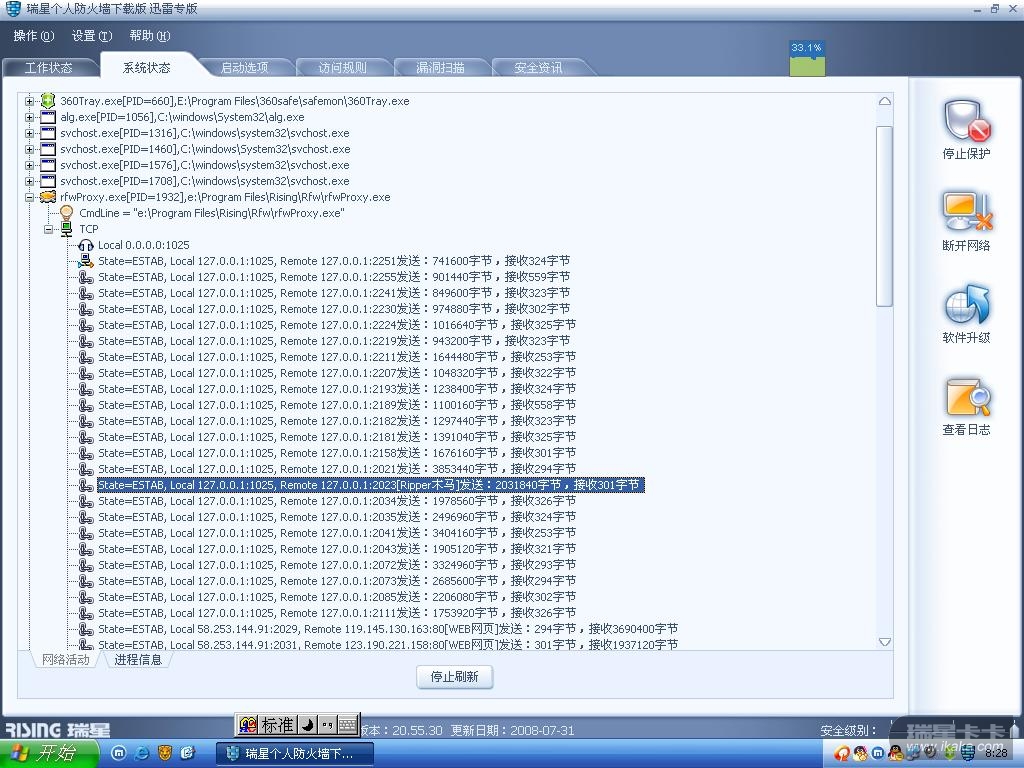Click the IME punctuation toggle icon
1024x768 pixels.
pyautogui.click(x=327, y=724)
